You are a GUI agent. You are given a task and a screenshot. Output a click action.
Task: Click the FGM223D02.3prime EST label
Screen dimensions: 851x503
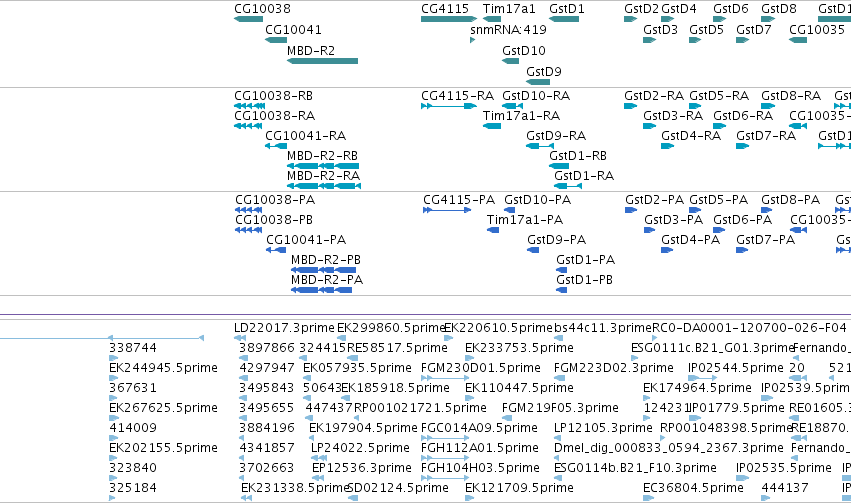point(613,368)
